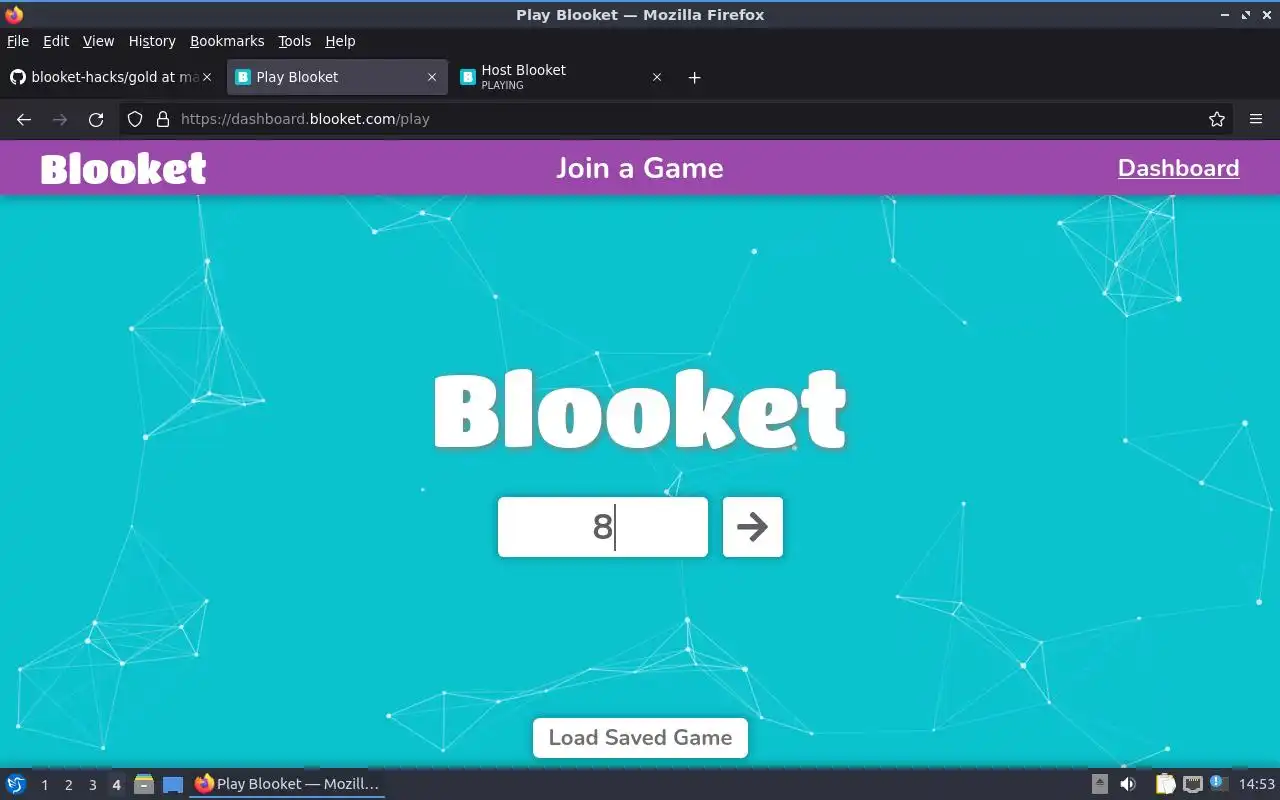
Task: Close the blooket-hacks GitHub tab
Action: (x=207, y=77)
